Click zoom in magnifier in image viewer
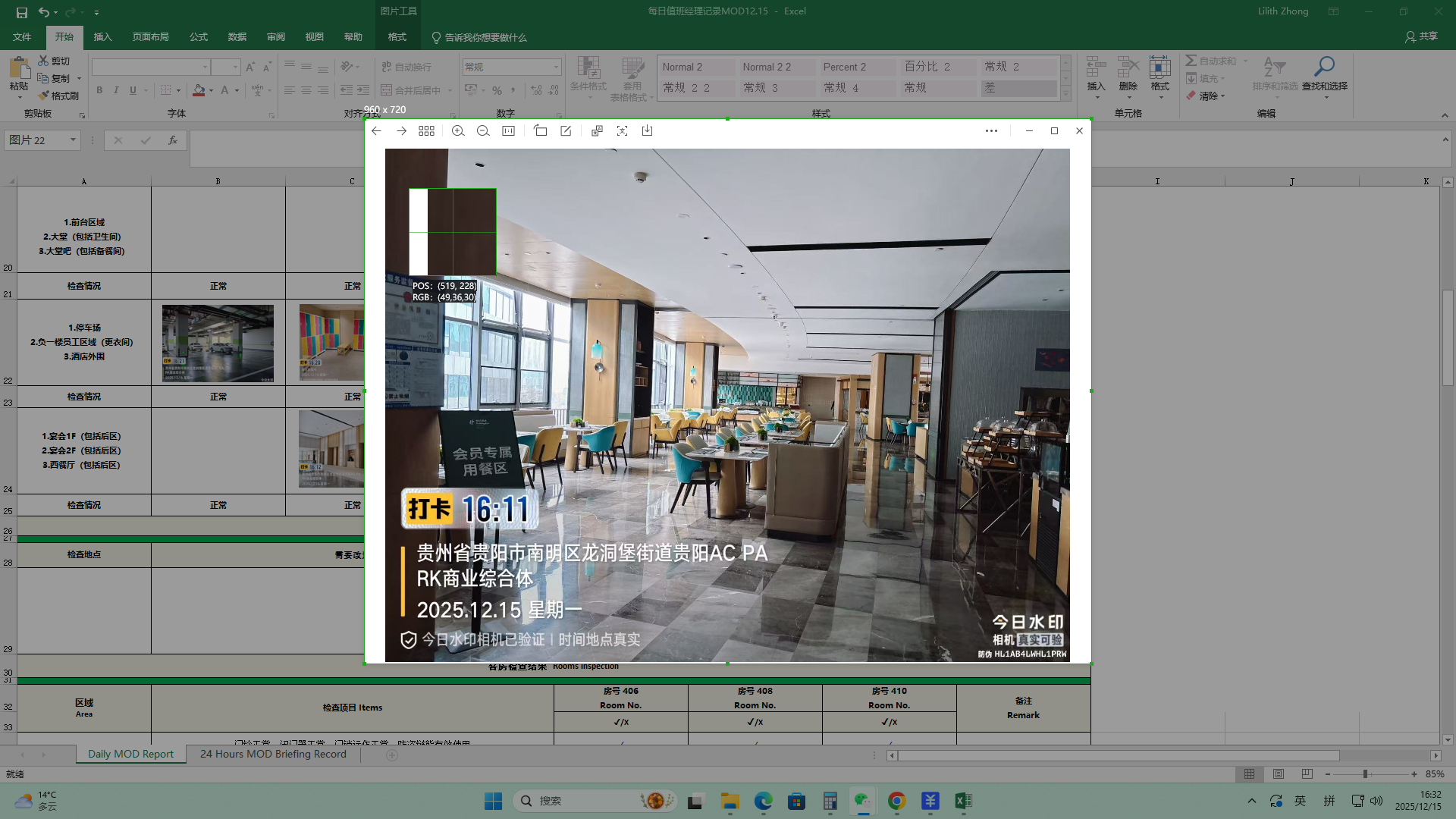Image resolution: width=1456 pixels, height=819 pixels. (458, 131)
